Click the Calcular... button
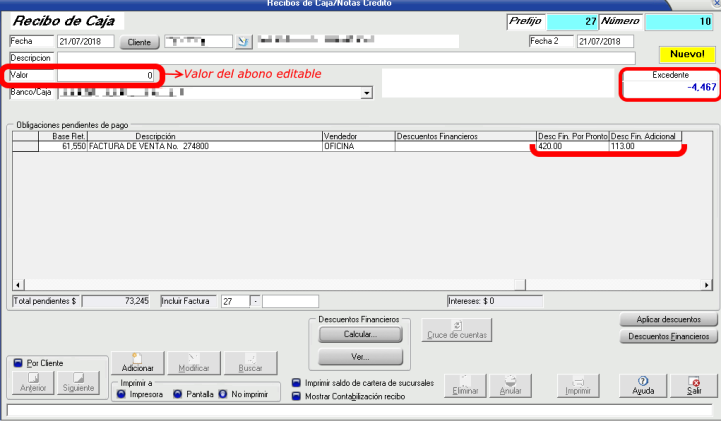The image size is (721, 424). [x=359, y=334]
